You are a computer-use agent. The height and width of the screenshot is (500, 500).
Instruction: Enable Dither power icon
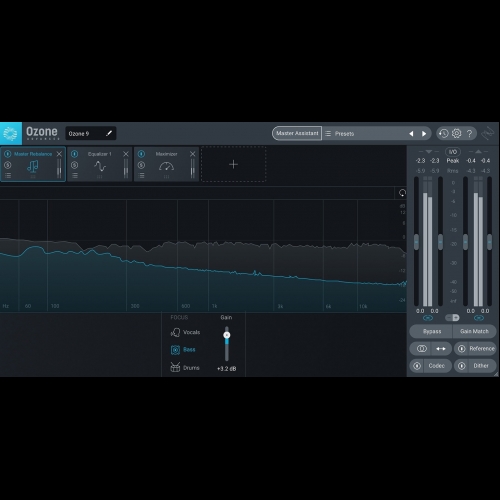(x=462, y=366)
